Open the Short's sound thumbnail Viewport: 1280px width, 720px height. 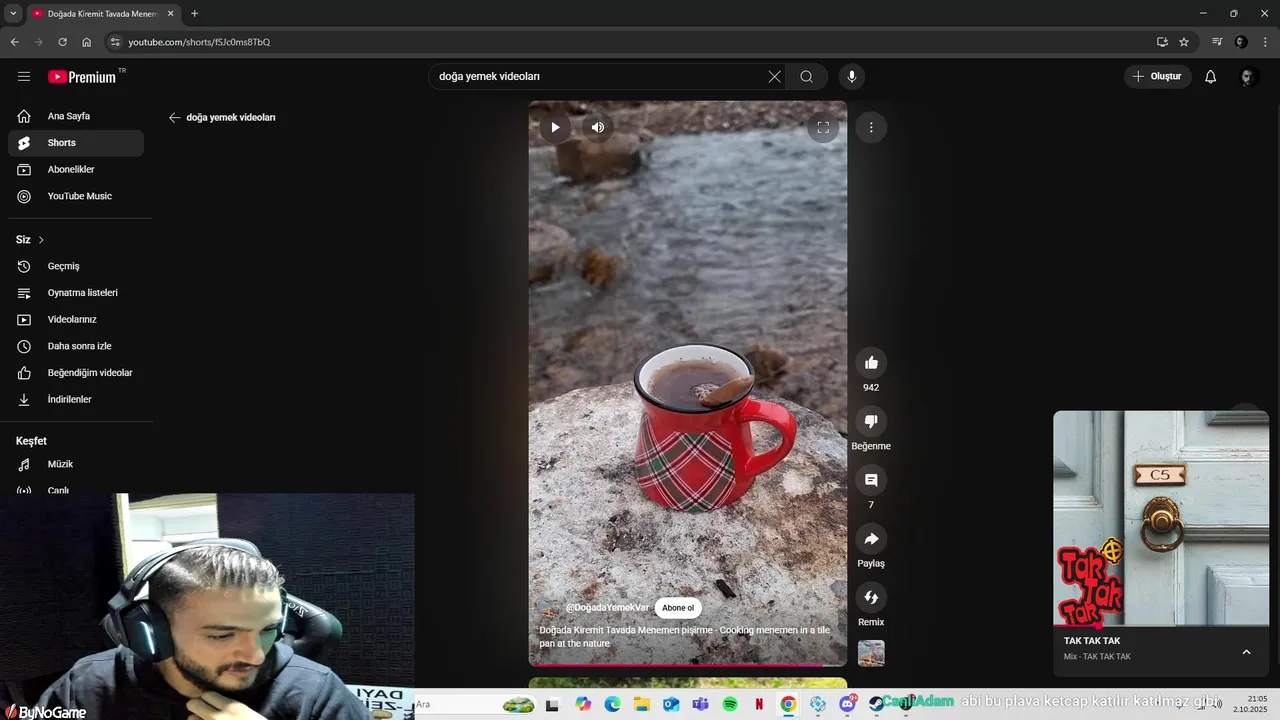click(871, 653)
